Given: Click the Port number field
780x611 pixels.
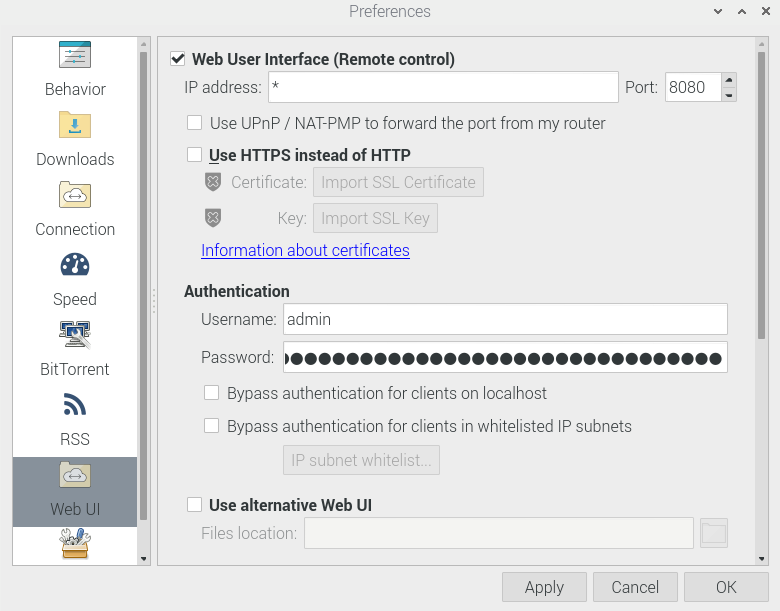Looking at the screenshot, I should [693, 87].
